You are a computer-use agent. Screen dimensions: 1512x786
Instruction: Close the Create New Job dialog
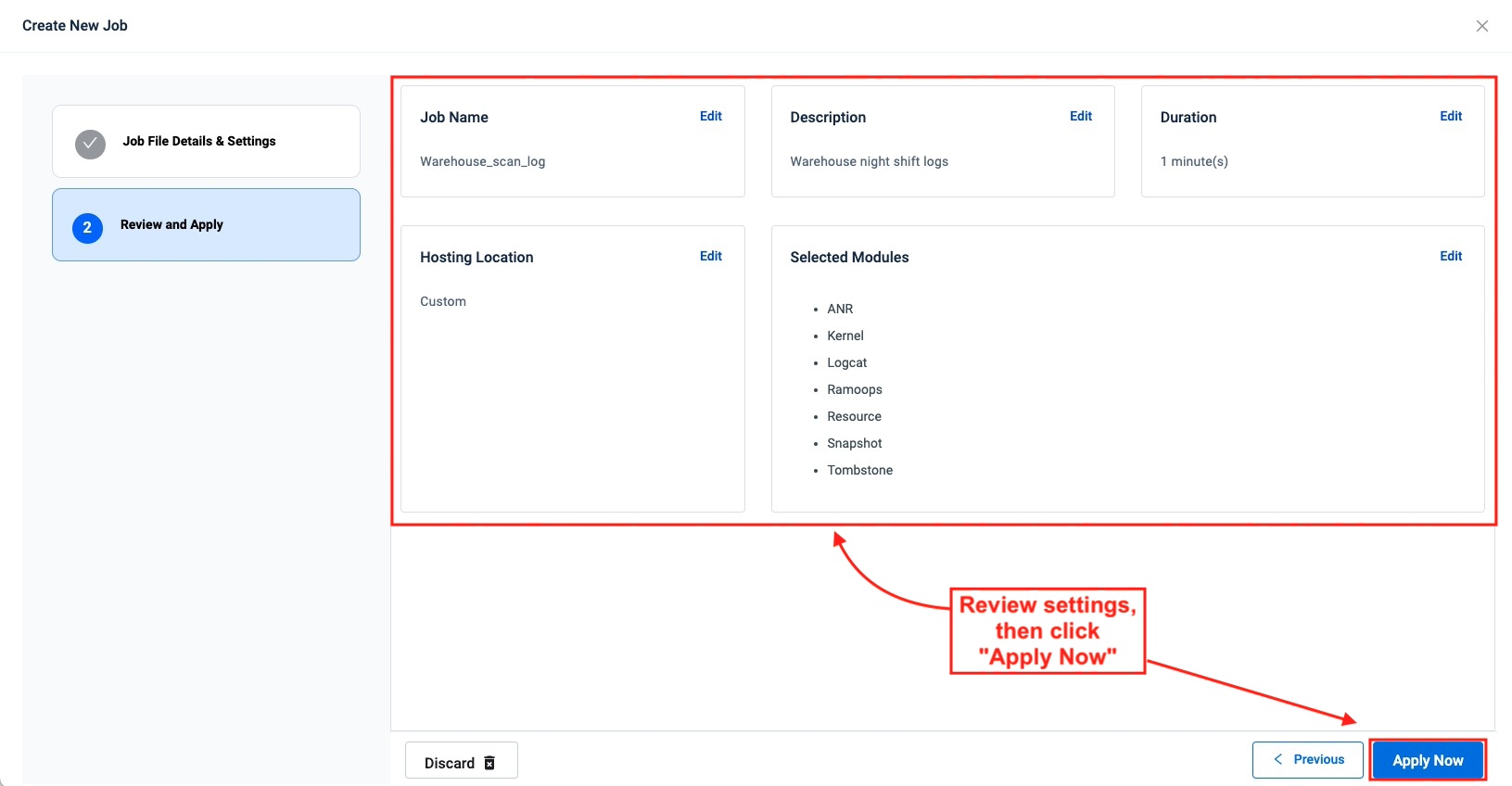pyautogui.click(x=1481, y=26)
